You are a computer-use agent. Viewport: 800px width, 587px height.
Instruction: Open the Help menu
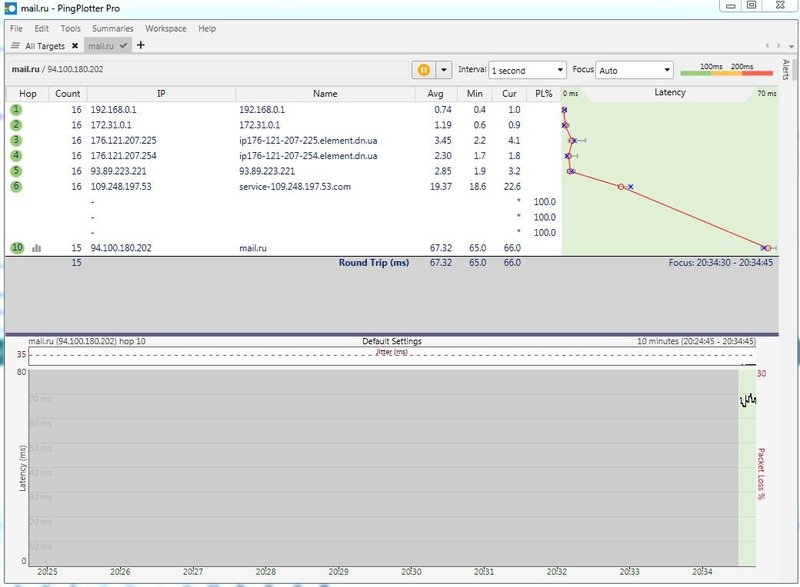[207, 29]
